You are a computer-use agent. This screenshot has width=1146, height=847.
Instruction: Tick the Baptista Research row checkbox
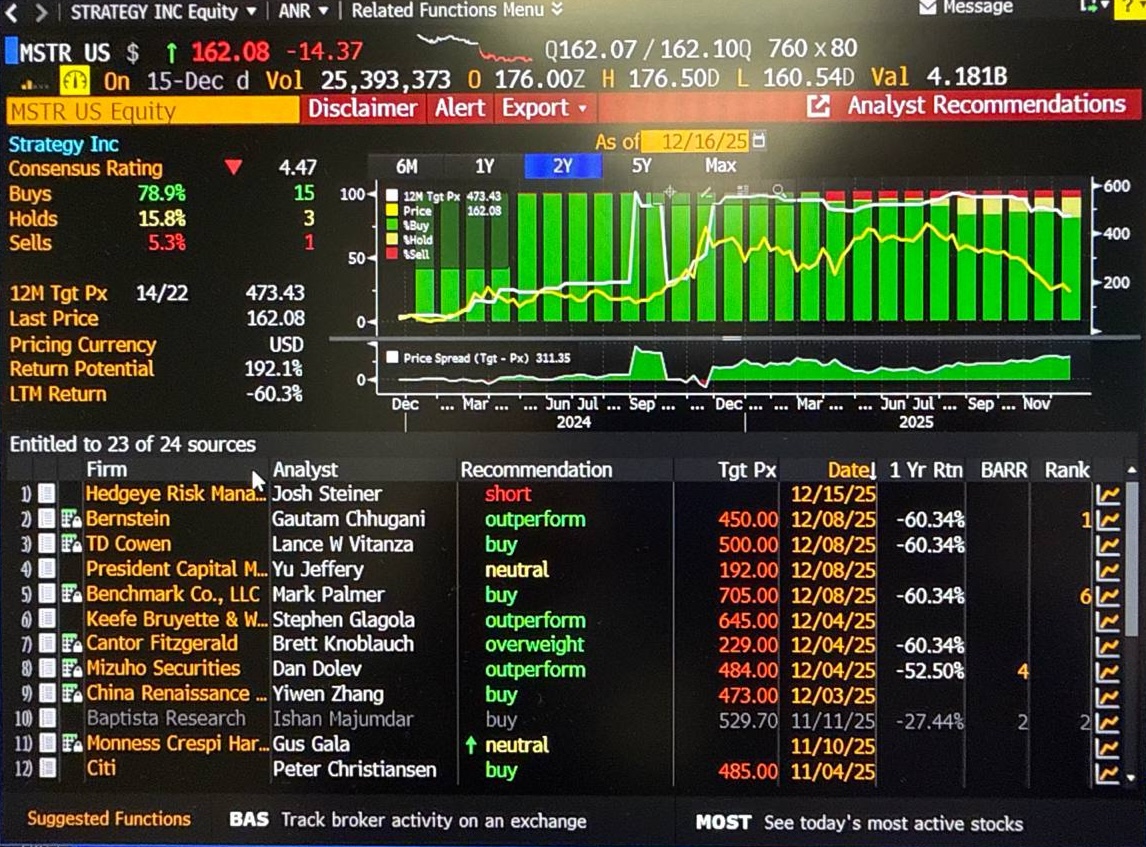[x=47, y=719]
